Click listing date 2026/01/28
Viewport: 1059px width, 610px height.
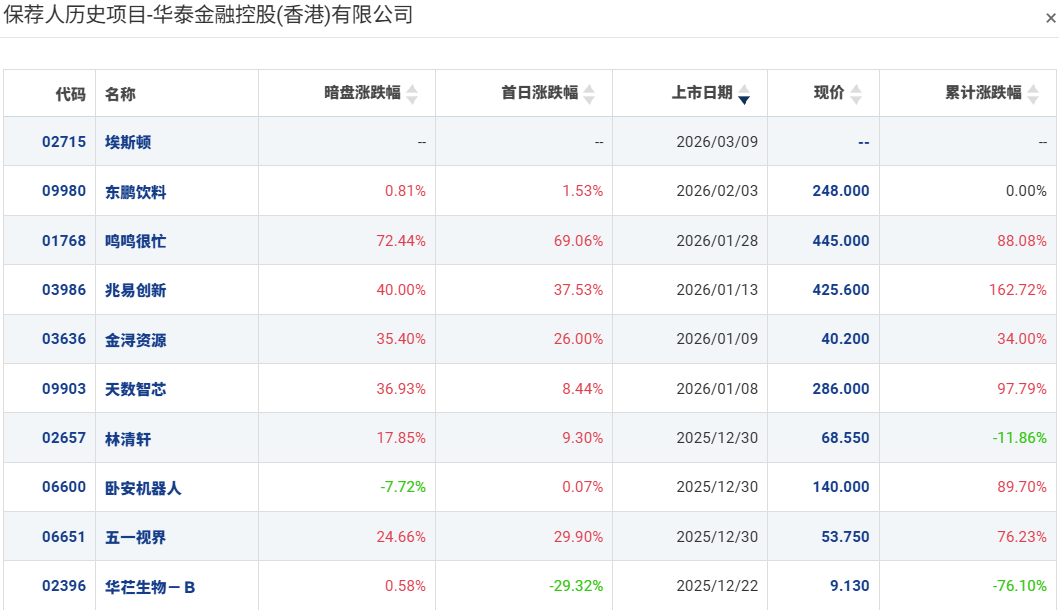tap(717, 241)
